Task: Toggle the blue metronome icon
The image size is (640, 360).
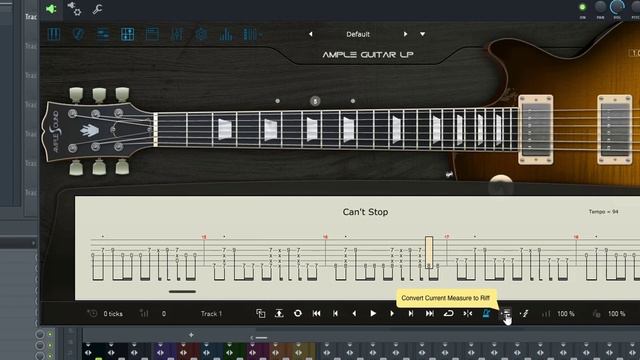Action: 487,313
